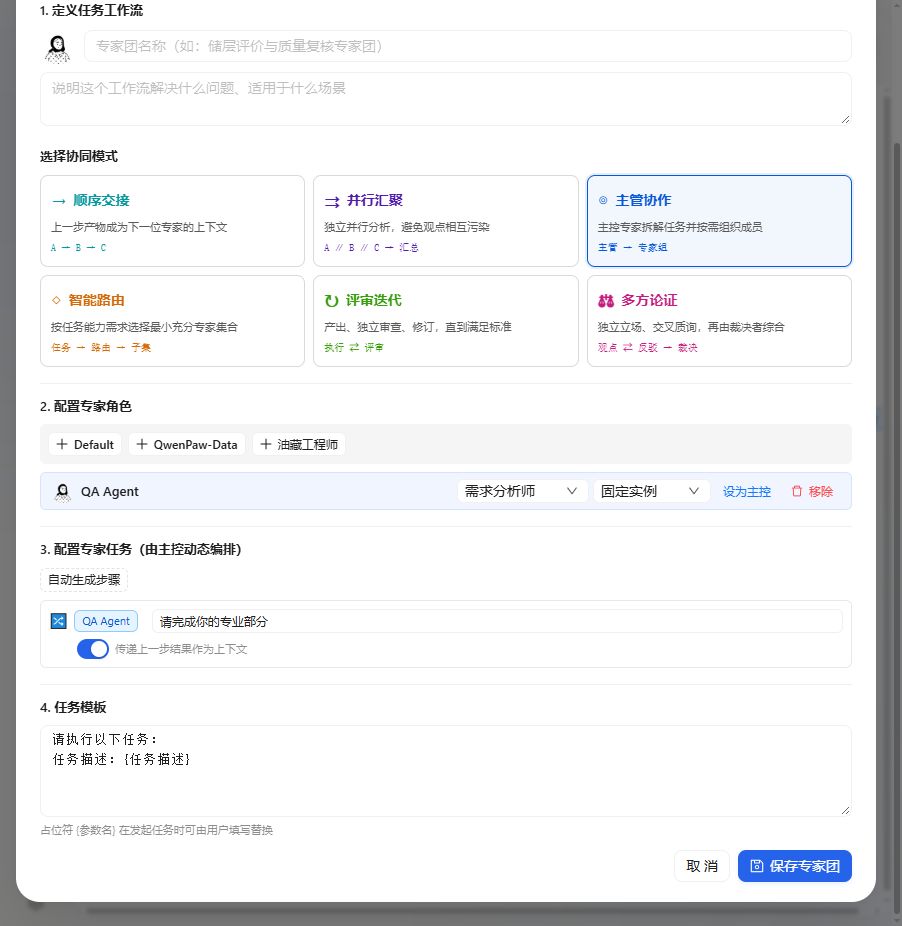Select the 评审迭代 collaboration mode card
The width and height of the screenshot is (902, 926).
445,321
